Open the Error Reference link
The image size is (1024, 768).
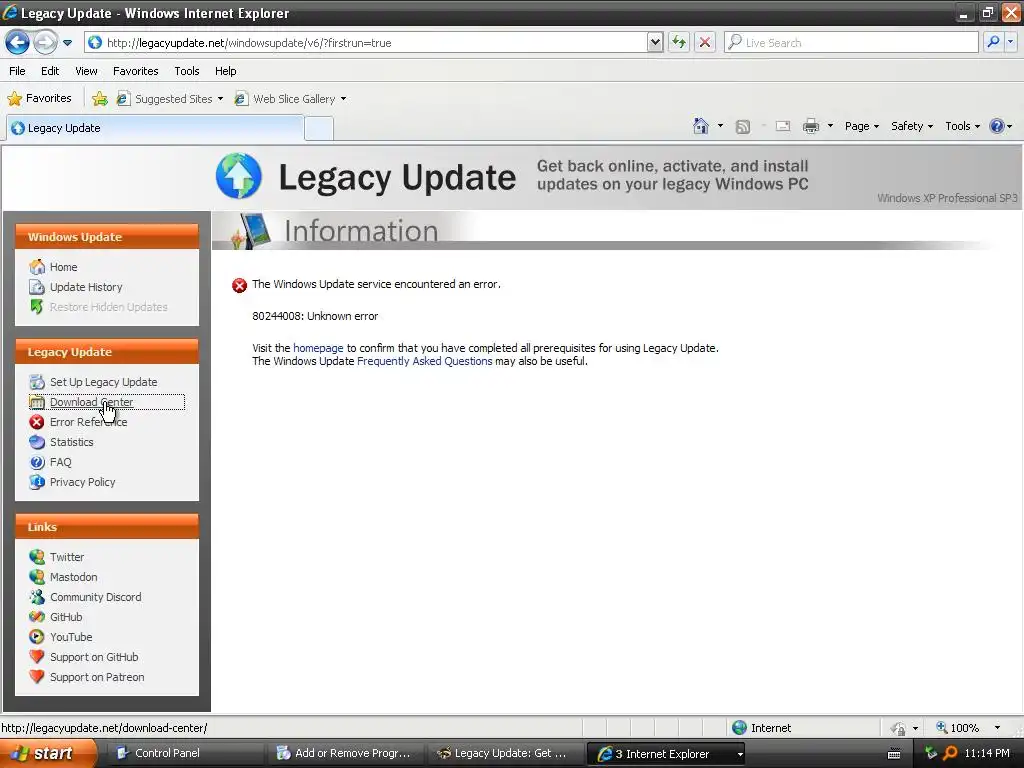(x=88, y=422)
